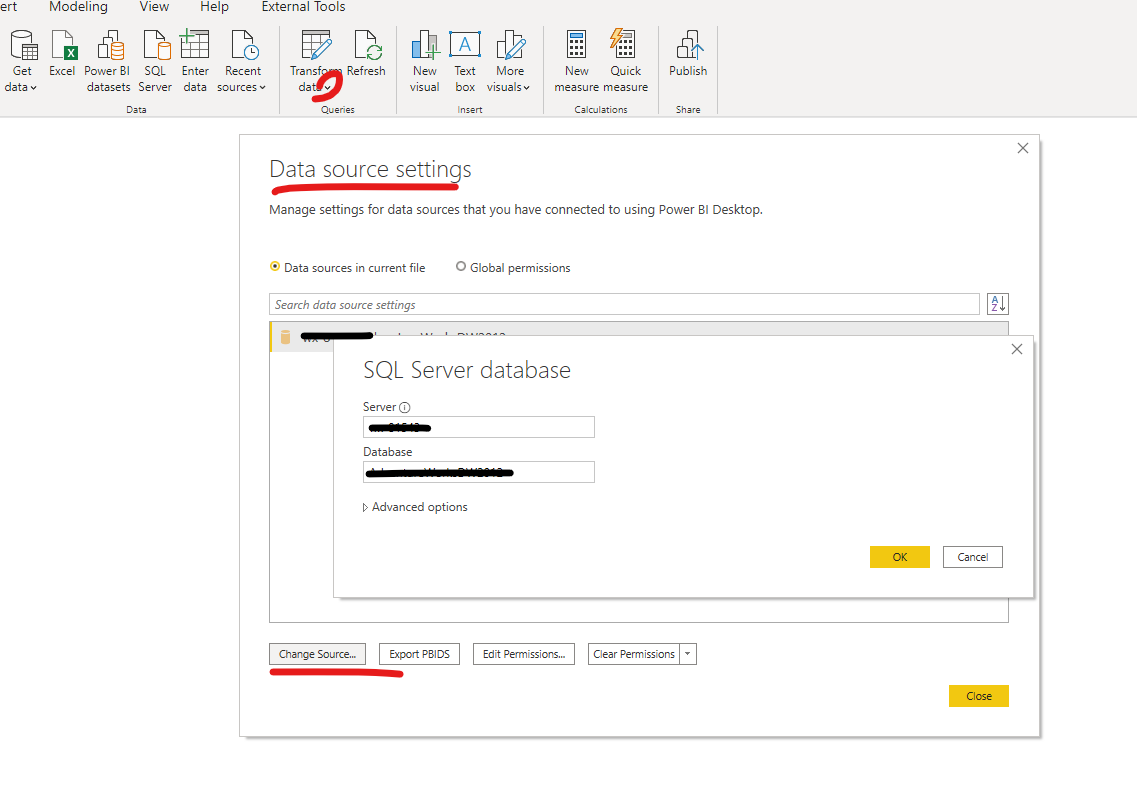Connect to SQL Server from ribbon
Screen dimensions: 1137x791
tap(155, 61)
